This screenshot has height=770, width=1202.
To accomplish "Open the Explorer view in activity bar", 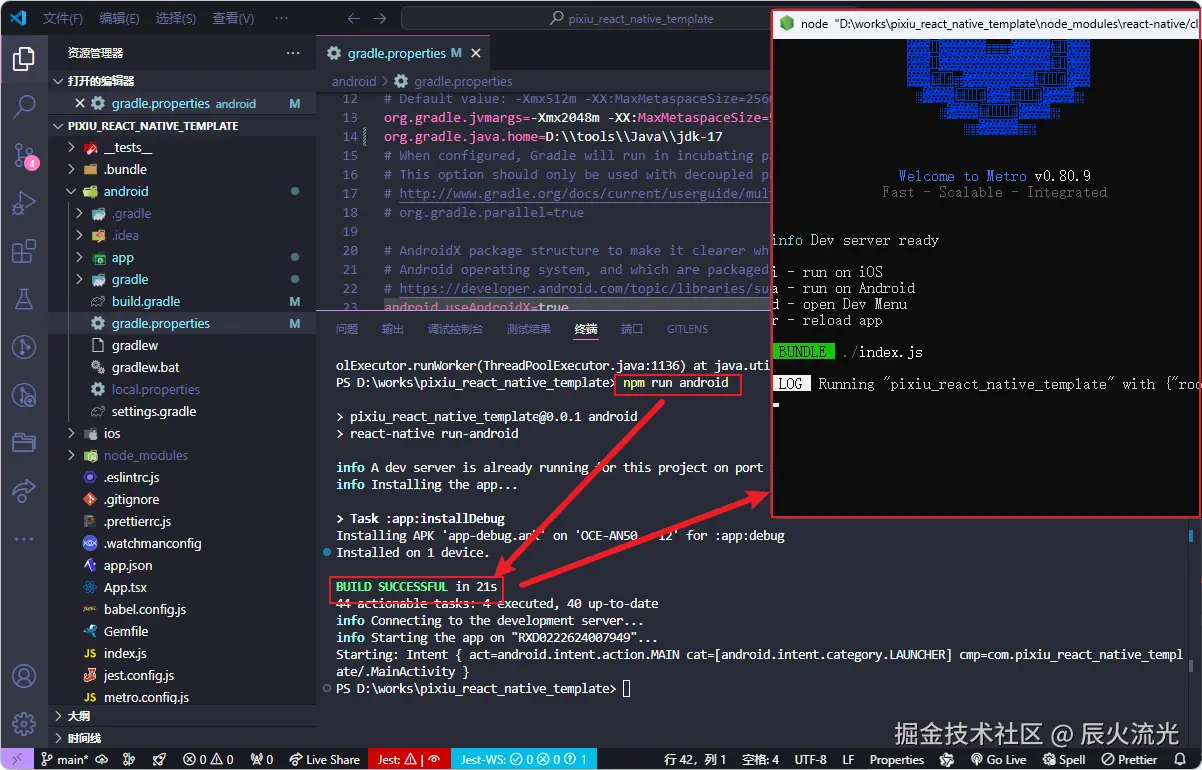I will tap(24, 57).
